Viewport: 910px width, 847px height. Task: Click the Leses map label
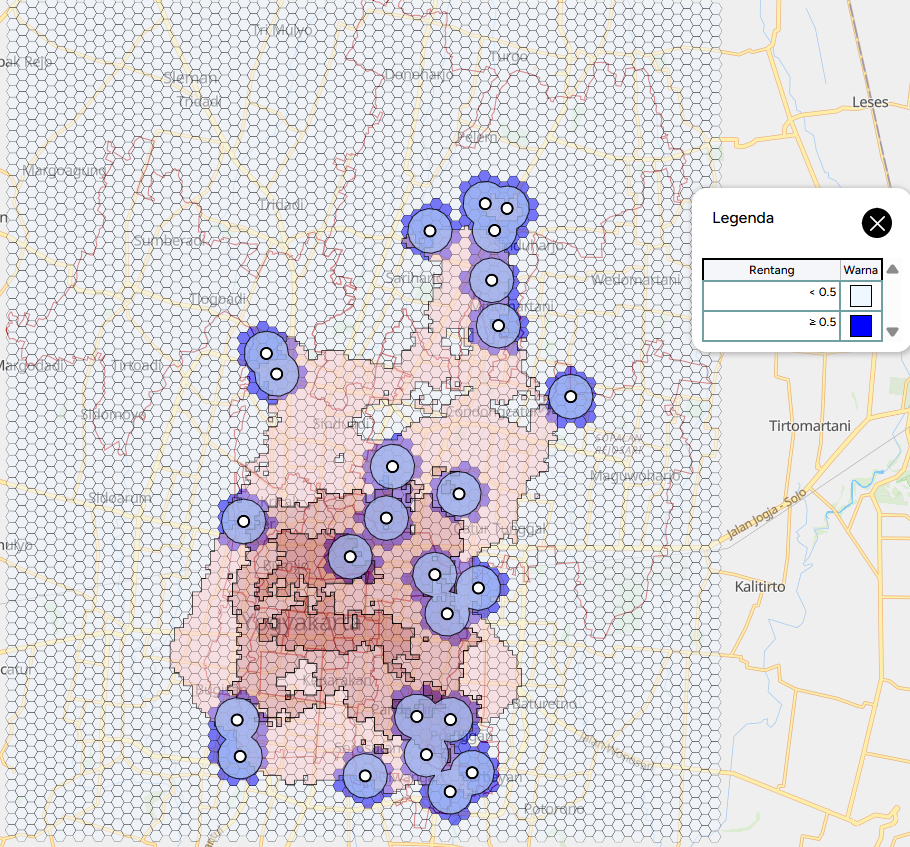(870, 102)
